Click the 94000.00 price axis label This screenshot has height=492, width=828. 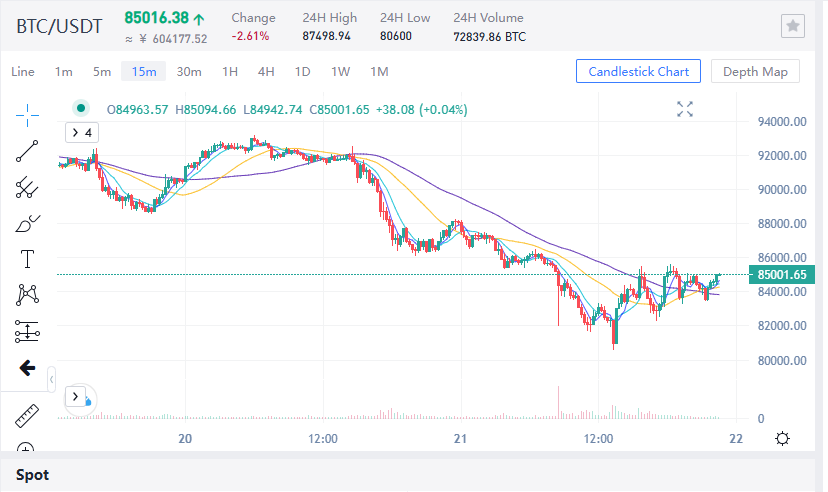pos(782,121)
